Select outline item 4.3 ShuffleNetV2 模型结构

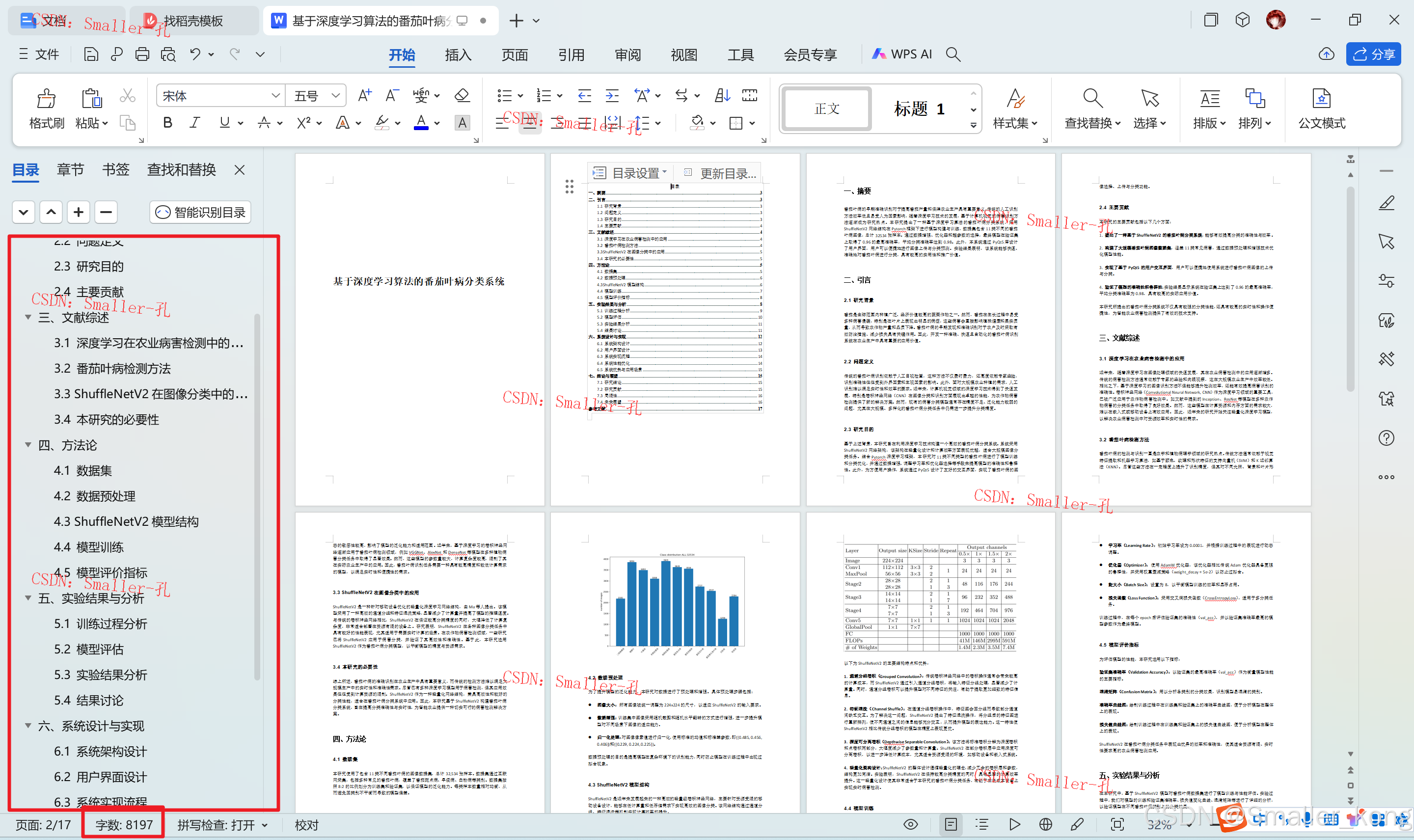[x=126, y=521]
